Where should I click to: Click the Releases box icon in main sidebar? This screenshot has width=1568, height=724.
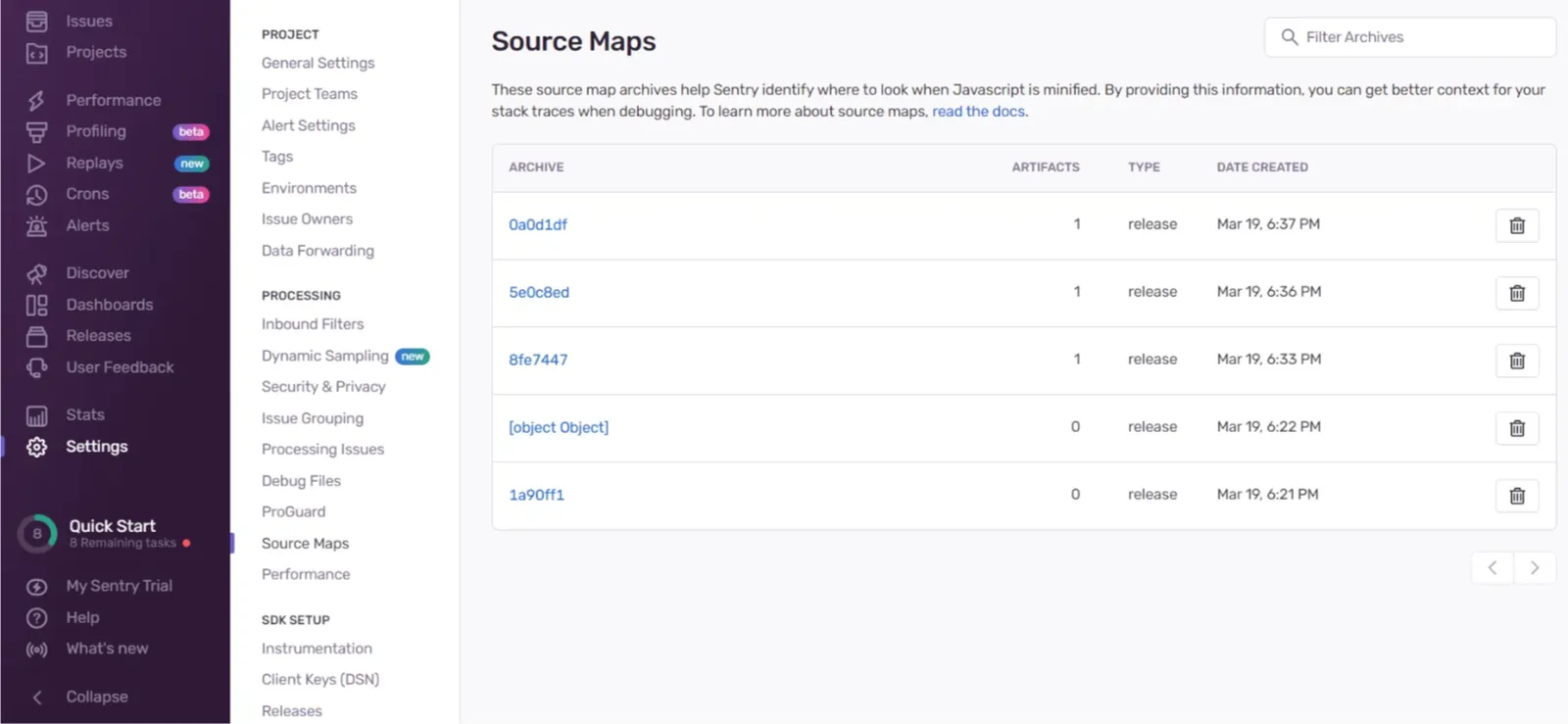point(36,336)
